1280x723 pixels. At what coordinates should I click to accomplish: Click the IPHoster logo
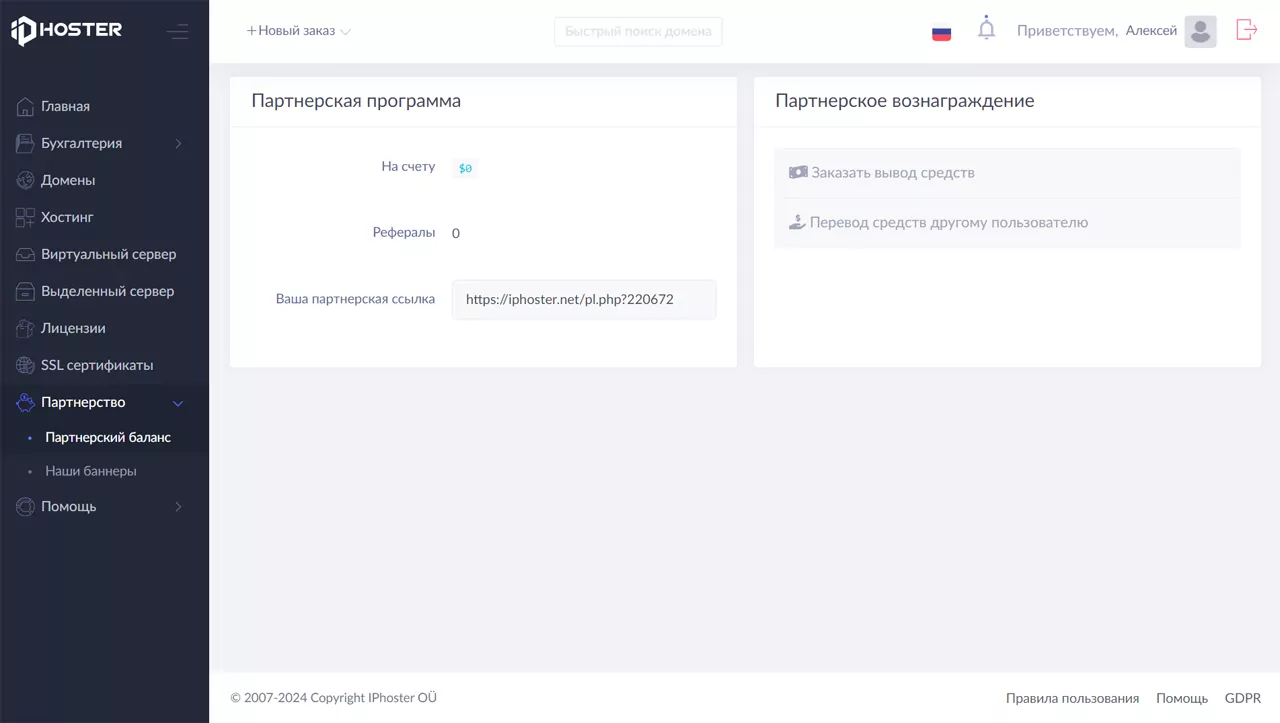(x=66, y=31)
